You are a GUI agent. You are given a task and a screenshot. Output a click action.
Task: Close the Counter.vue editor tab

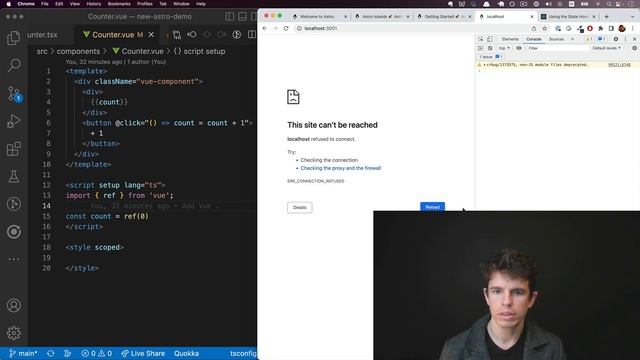coord(151,35)
